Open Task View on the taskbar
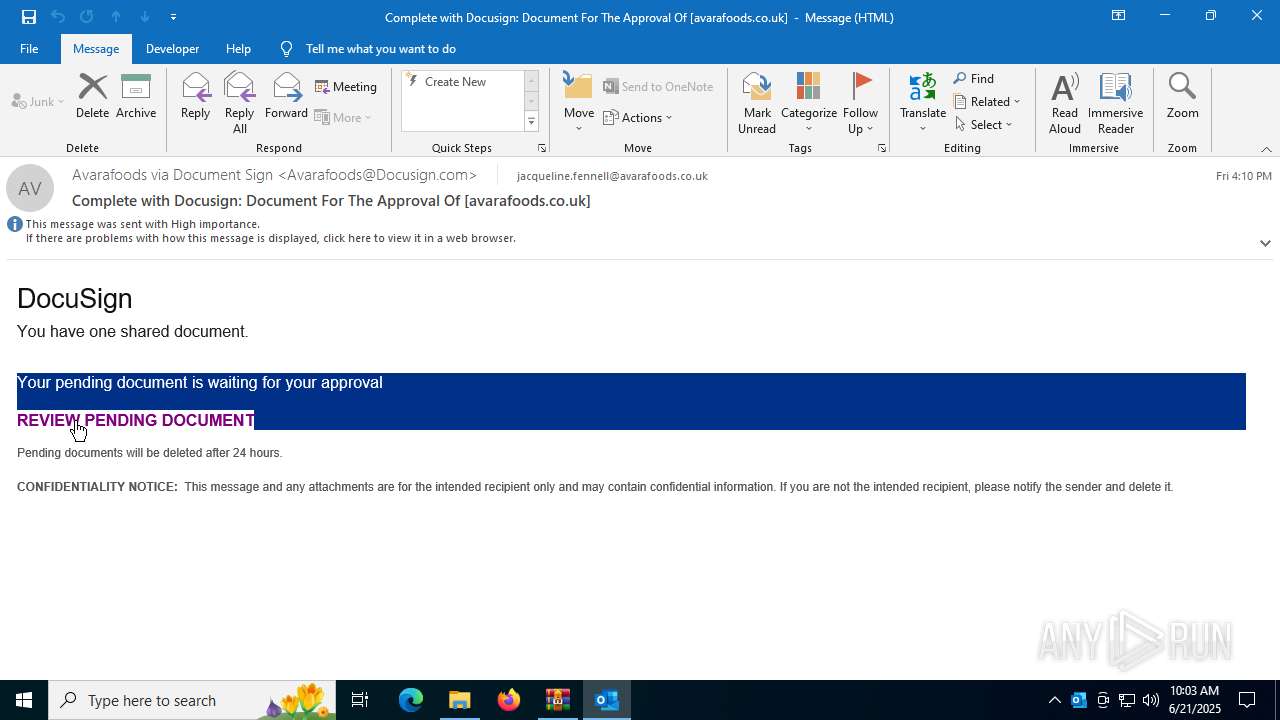 click(x=360, y=700)
